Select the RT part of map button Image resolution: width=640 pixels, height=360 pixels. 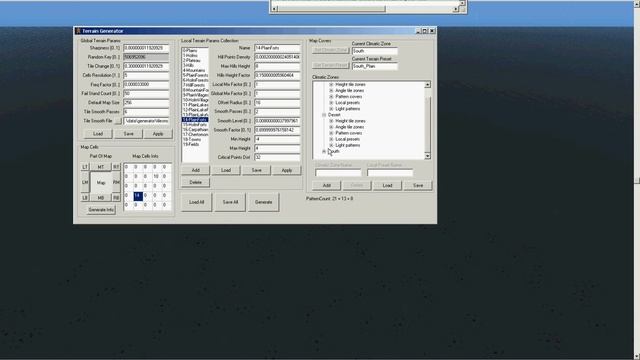tap(116, 167)
